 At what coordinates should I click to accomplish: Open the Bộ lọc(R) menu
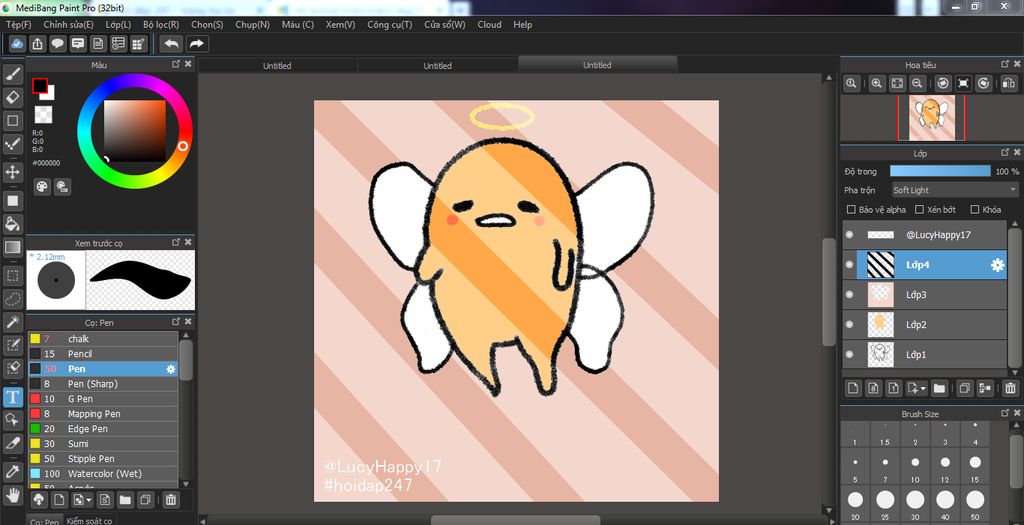(161, 24)
